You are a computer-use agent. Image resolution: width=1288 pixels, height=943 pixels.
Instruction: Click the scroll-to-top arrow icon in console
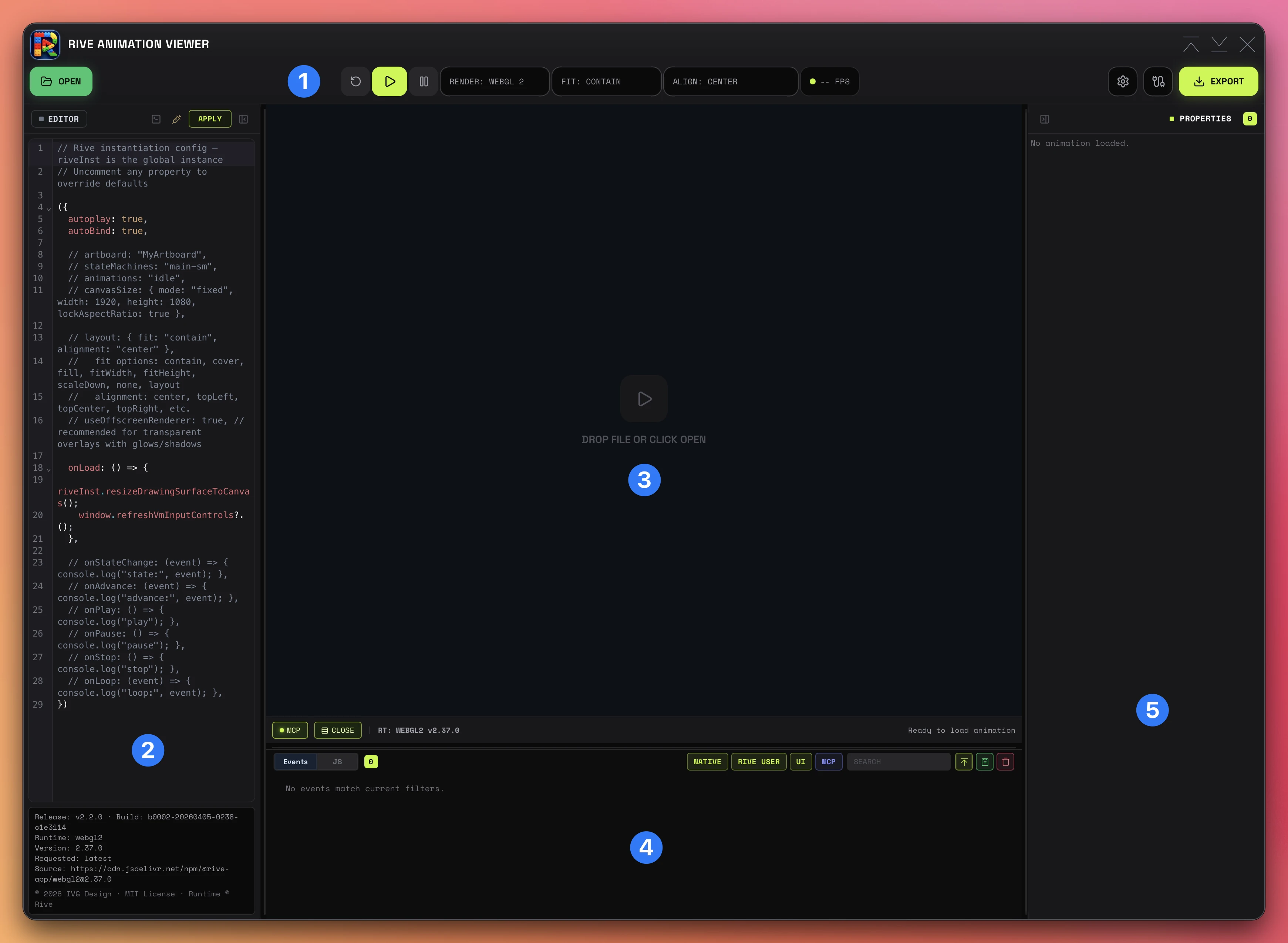tap(964, 762)
